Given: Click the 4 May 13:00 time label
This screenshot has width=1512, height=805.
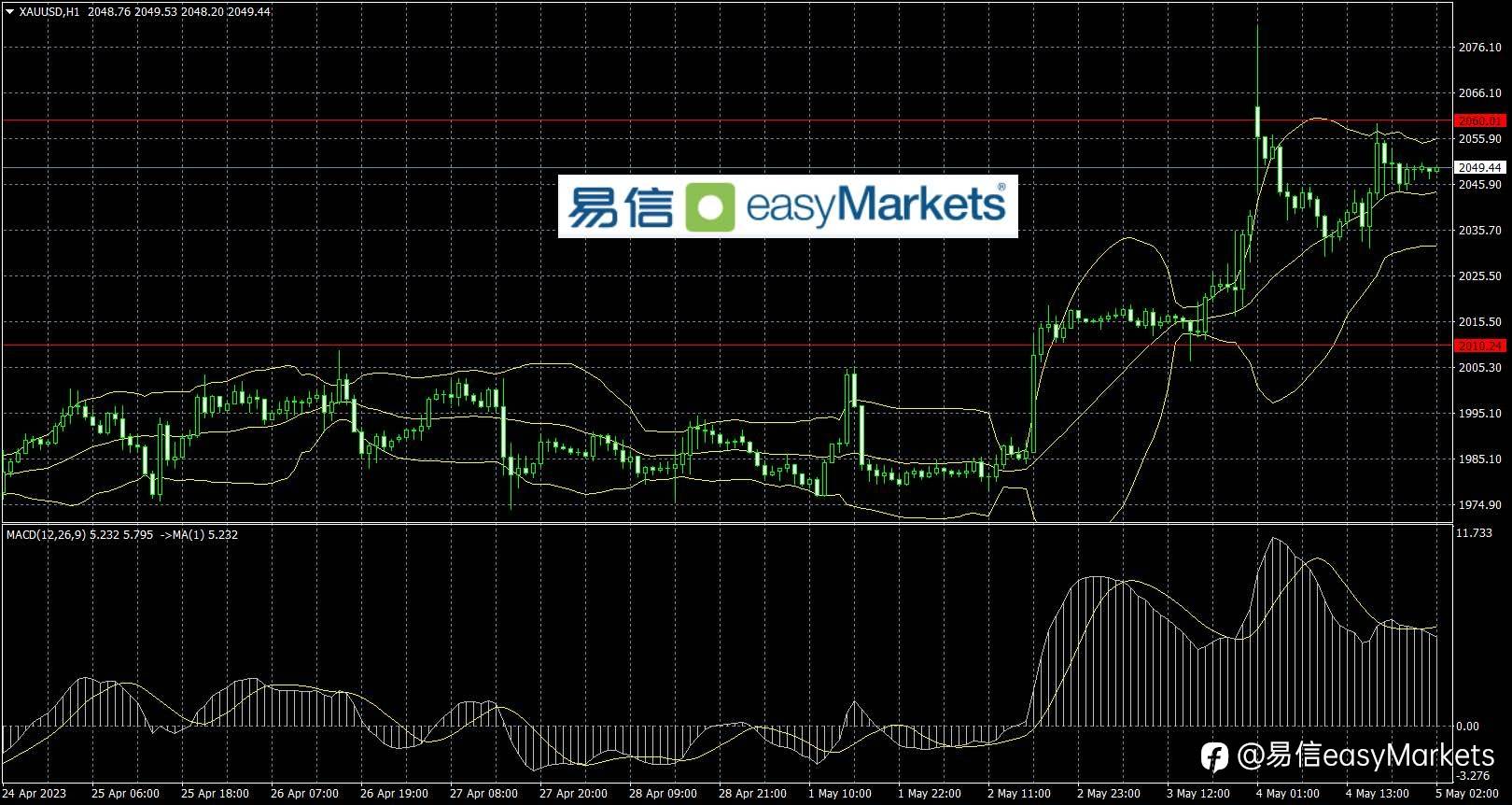Looking at the screenshot, I should point(1378,794).
